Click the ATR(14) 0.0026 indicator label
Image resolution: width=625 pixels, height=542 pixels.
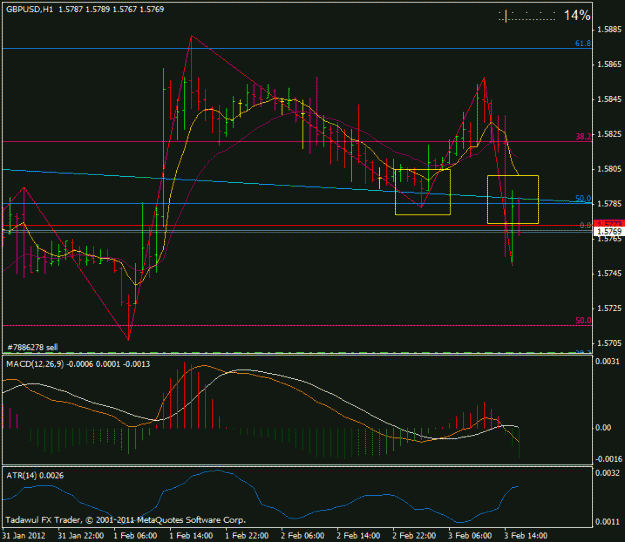tap(35, 475)
